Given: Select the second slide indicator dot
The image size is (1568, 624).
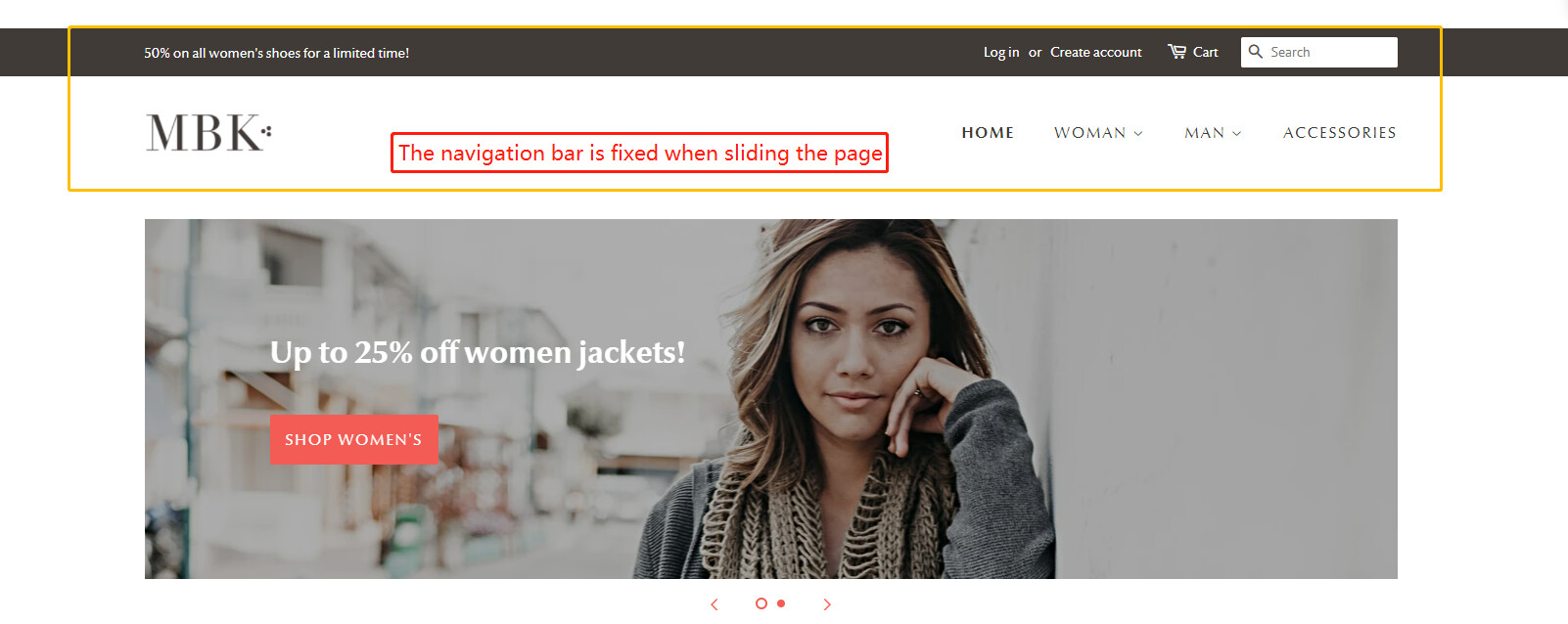Looking at the screenshot, I should click(x=781, y=603).
